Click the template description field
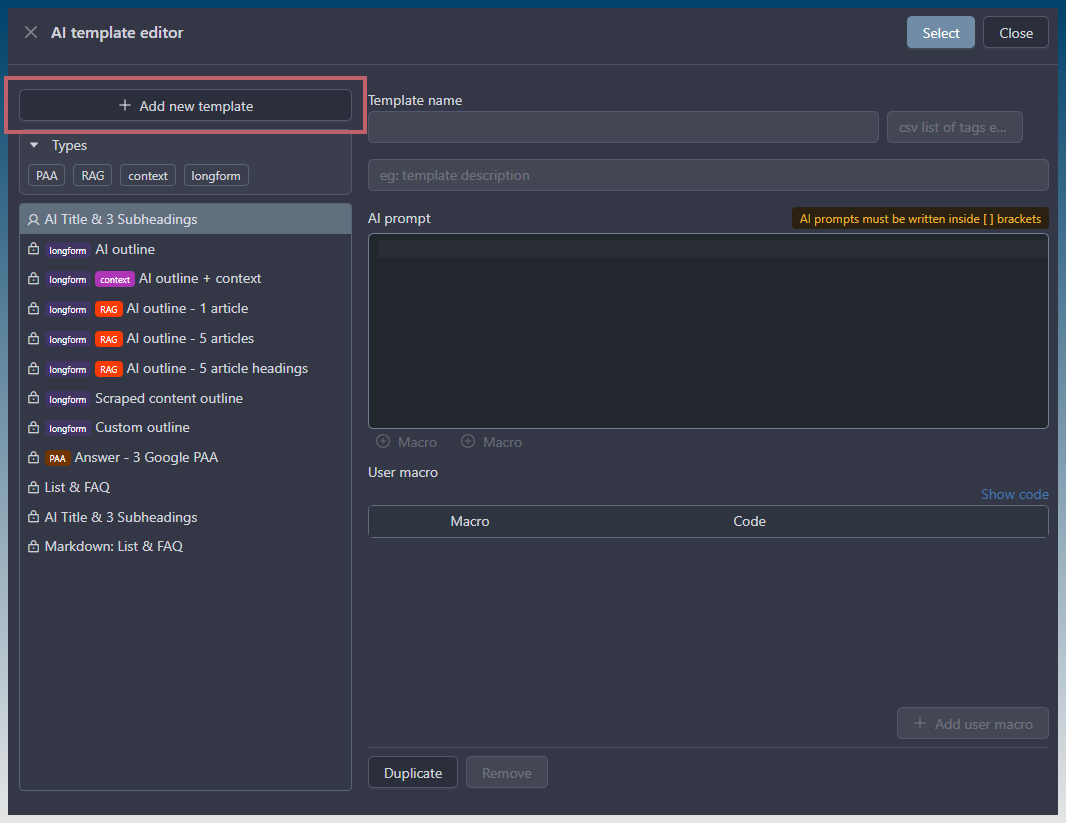This screenshot has width=1066, height=823. [708, 175]
